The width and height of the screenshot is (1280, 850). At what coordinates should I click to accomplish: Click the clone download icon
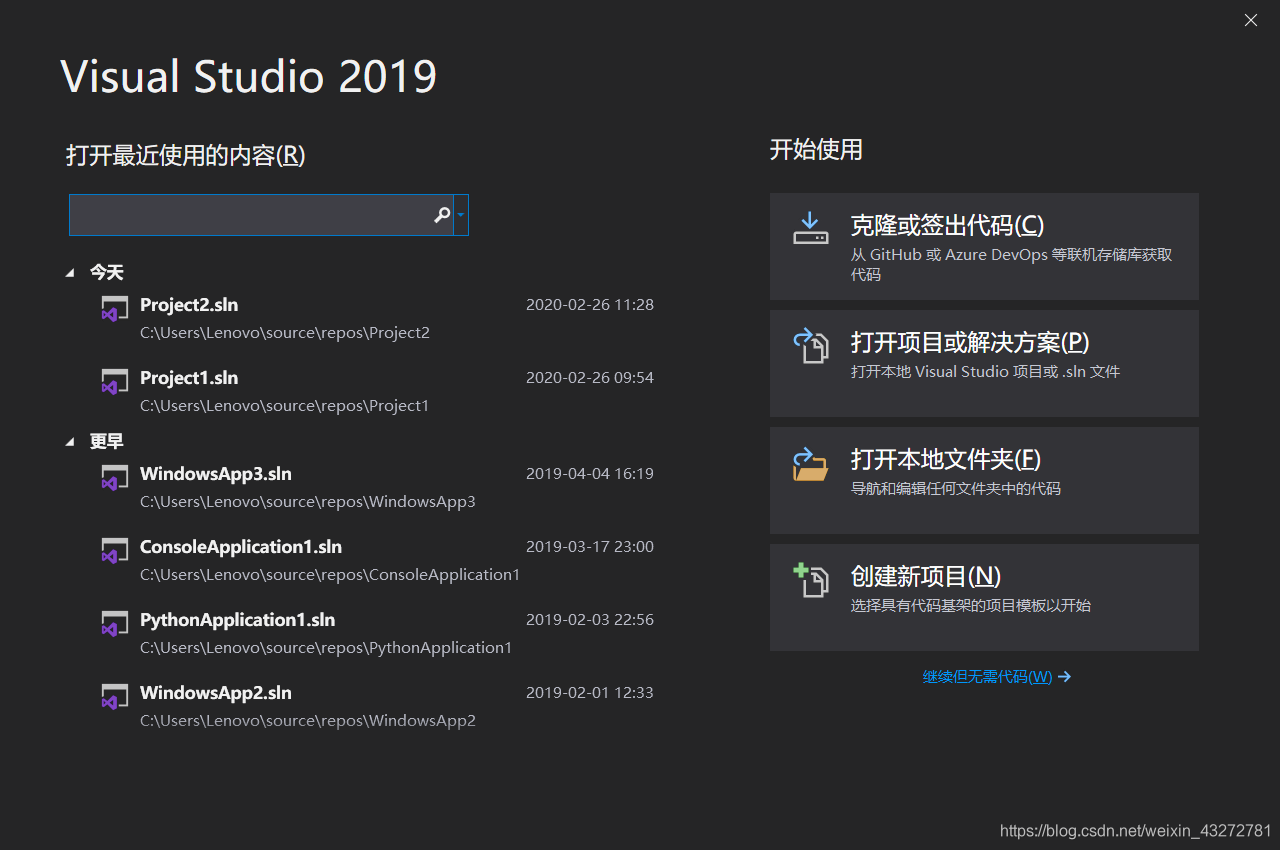pos(811,229)
